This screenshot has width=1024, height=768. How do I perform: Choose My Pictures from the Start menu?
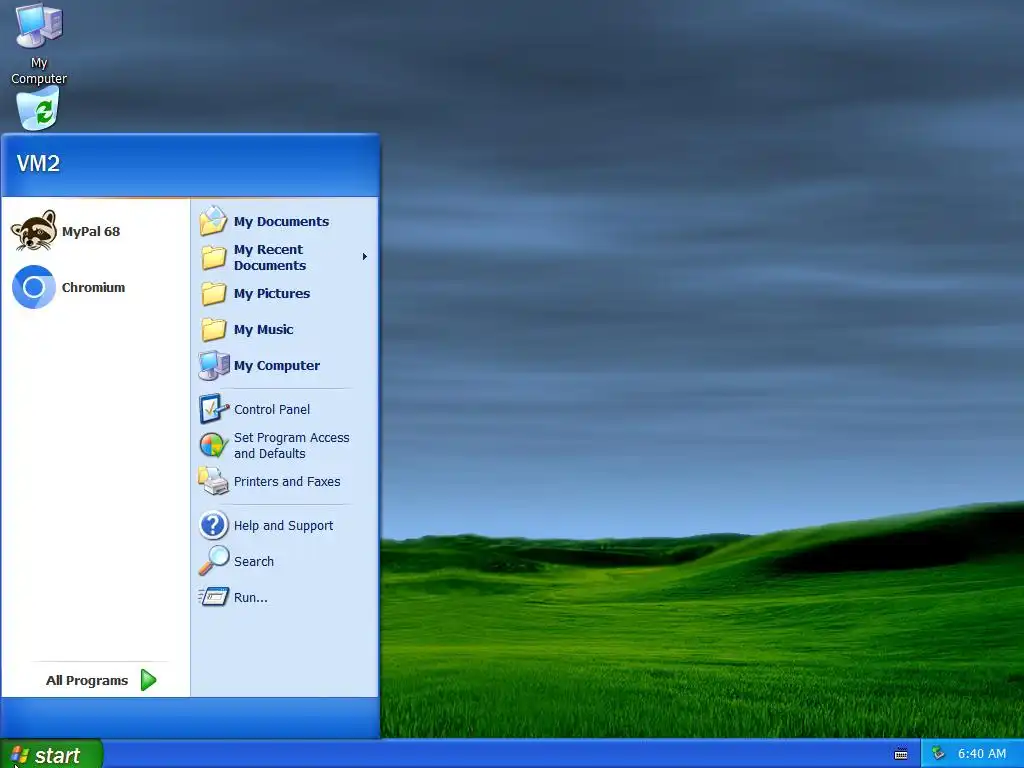272,293
